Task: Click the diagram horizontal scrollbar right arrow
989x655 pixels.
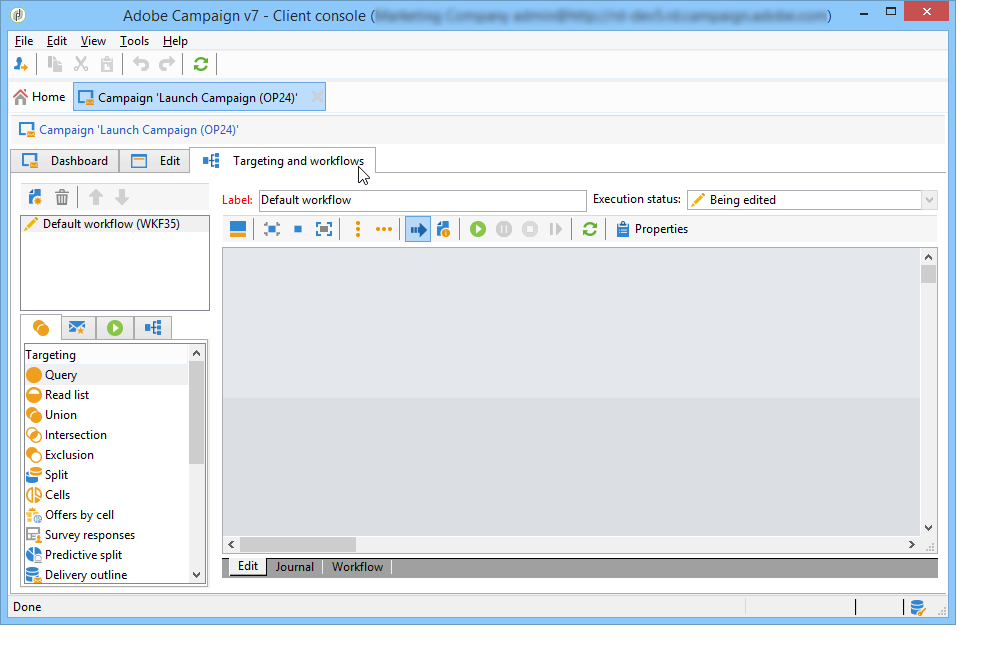Action: point(911,544)
